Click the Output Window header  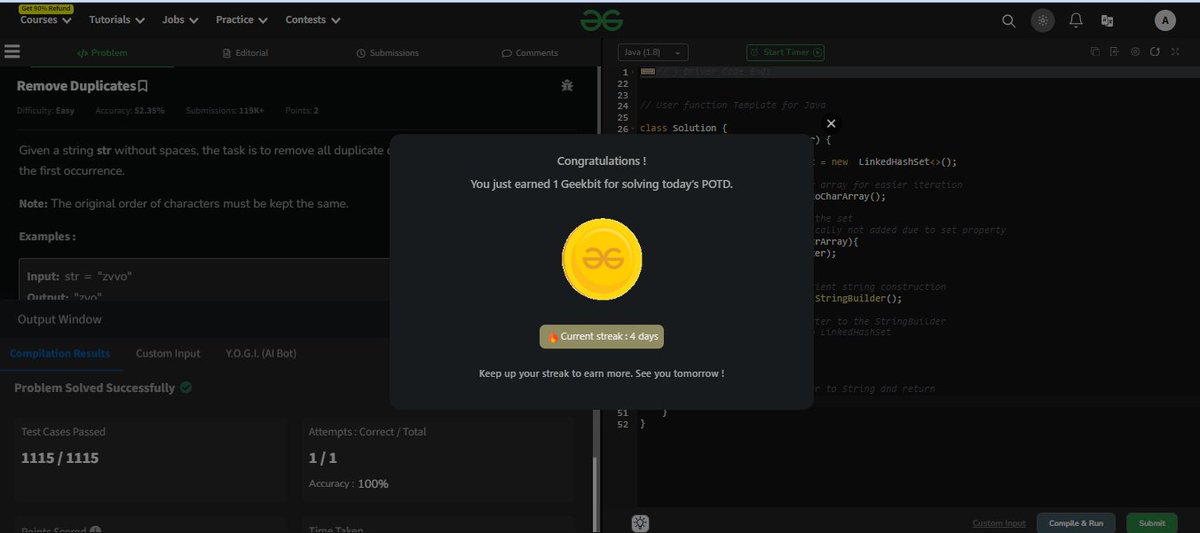point(60,319)
